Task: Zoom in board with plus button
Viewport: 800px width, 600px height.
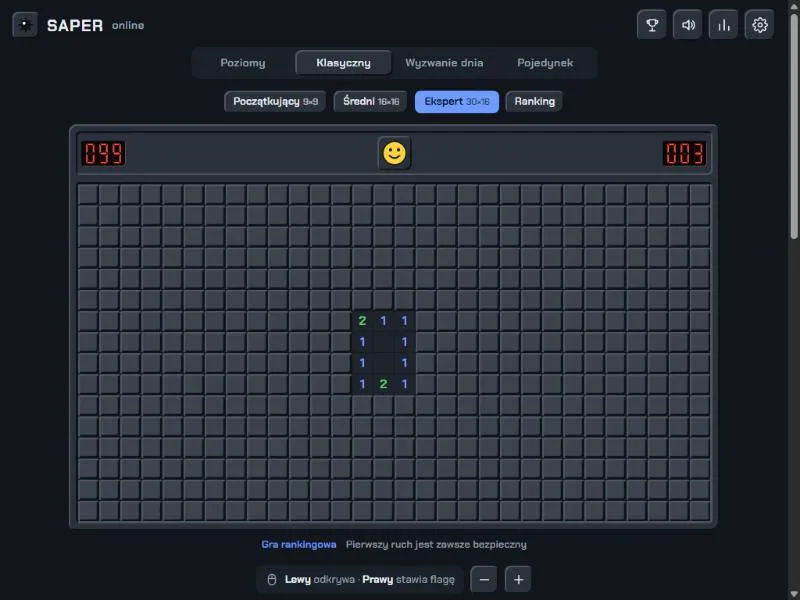Action: coord(518,580)
